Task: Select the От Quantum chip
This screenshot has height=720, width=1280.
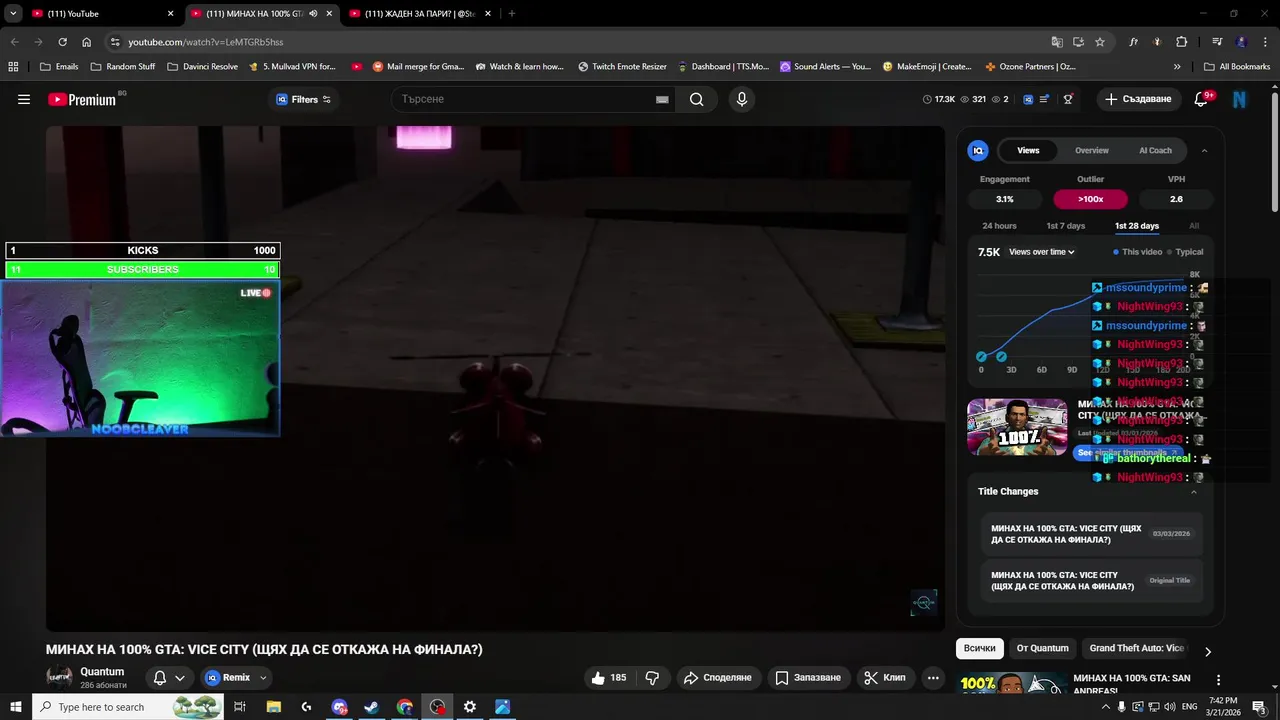Action: coord(1042,648)
